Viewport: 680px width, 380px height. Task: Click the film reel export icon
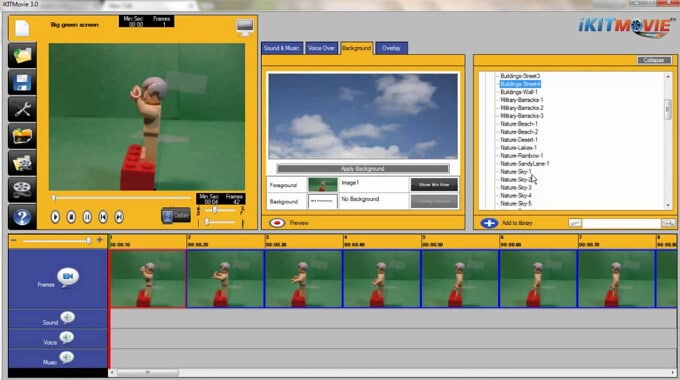[x=22, y=189]
